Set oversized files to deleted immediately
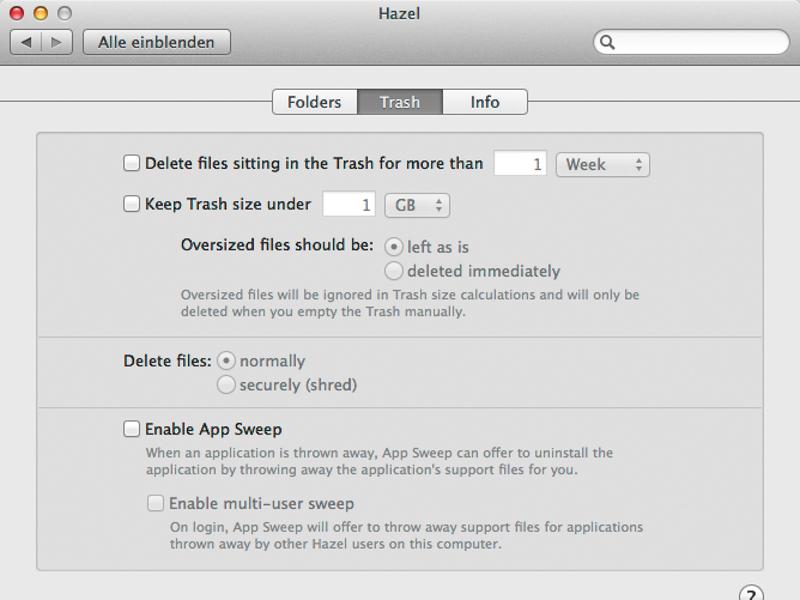The height and width of the screenshot is (600, 800). 394,271
